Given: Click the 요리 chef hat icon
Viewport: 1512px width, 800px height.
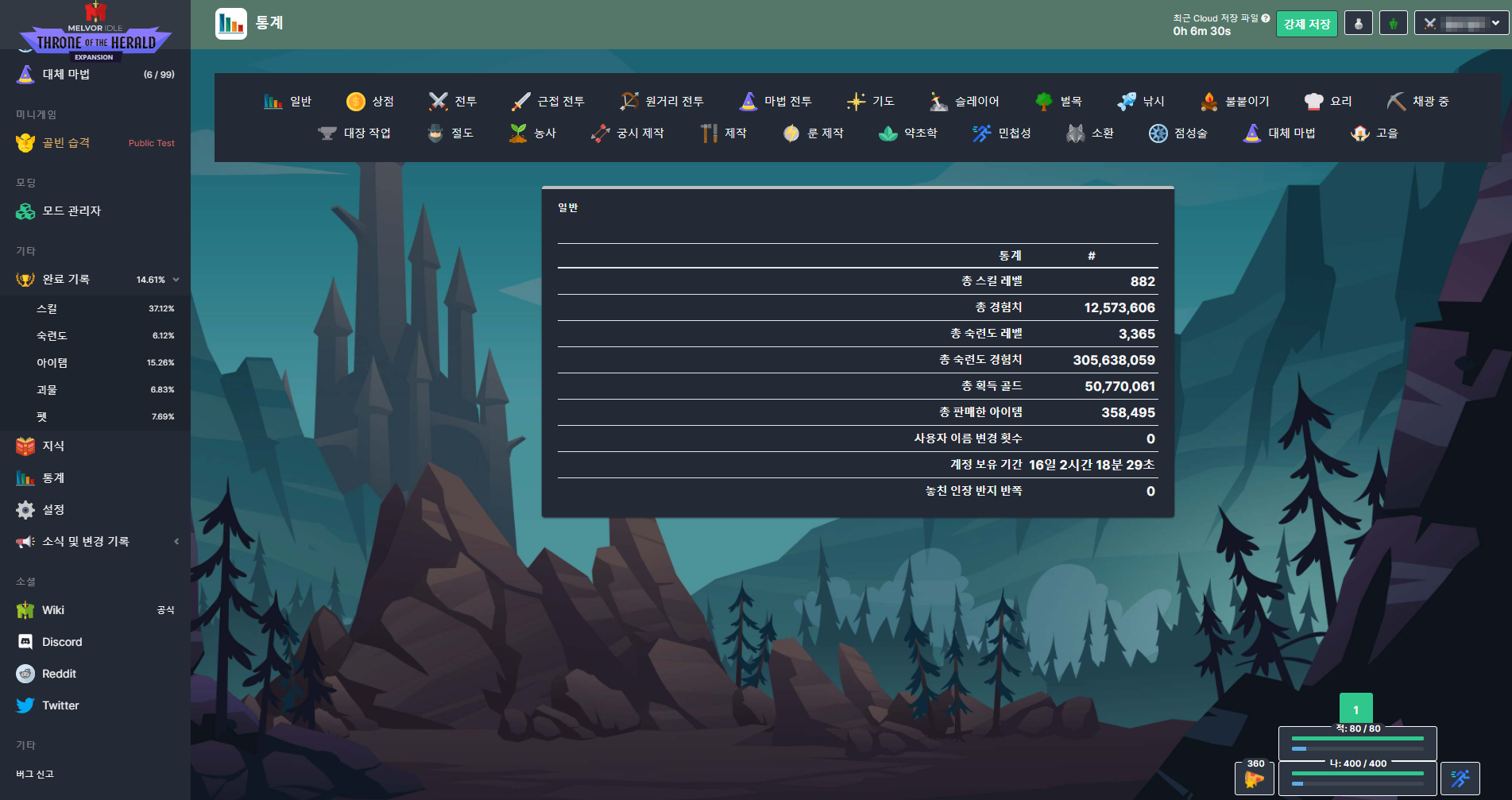Looking at the screenshot, I should [x=1314, y=101].
